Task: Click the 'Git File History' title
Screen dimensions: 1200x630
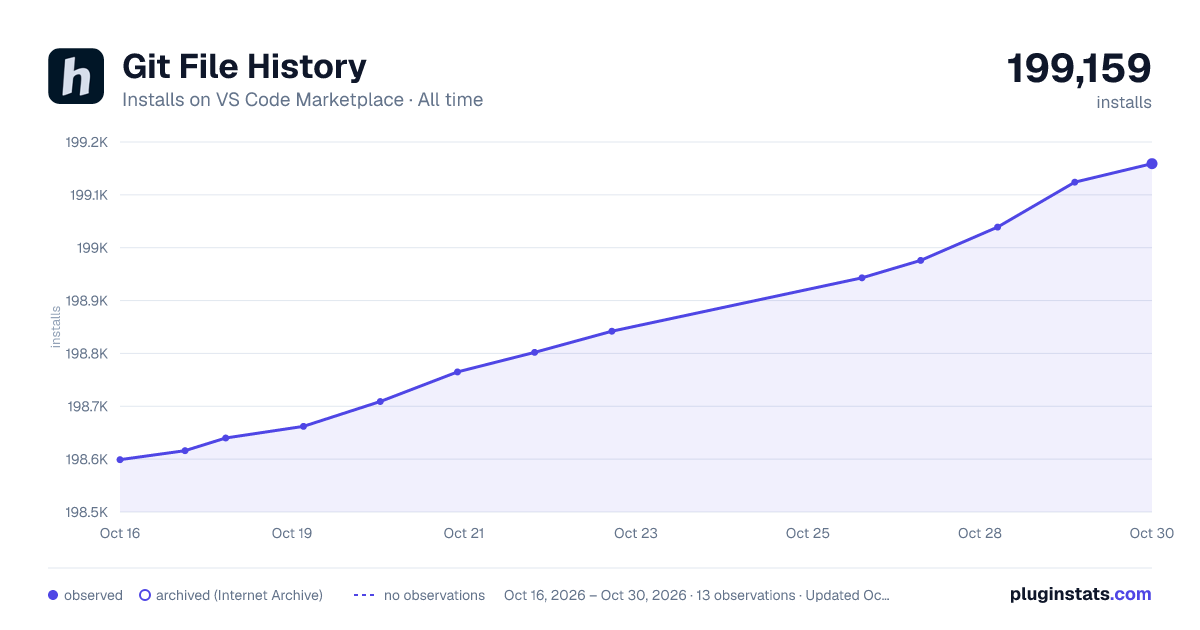Action: click(244, 66)
